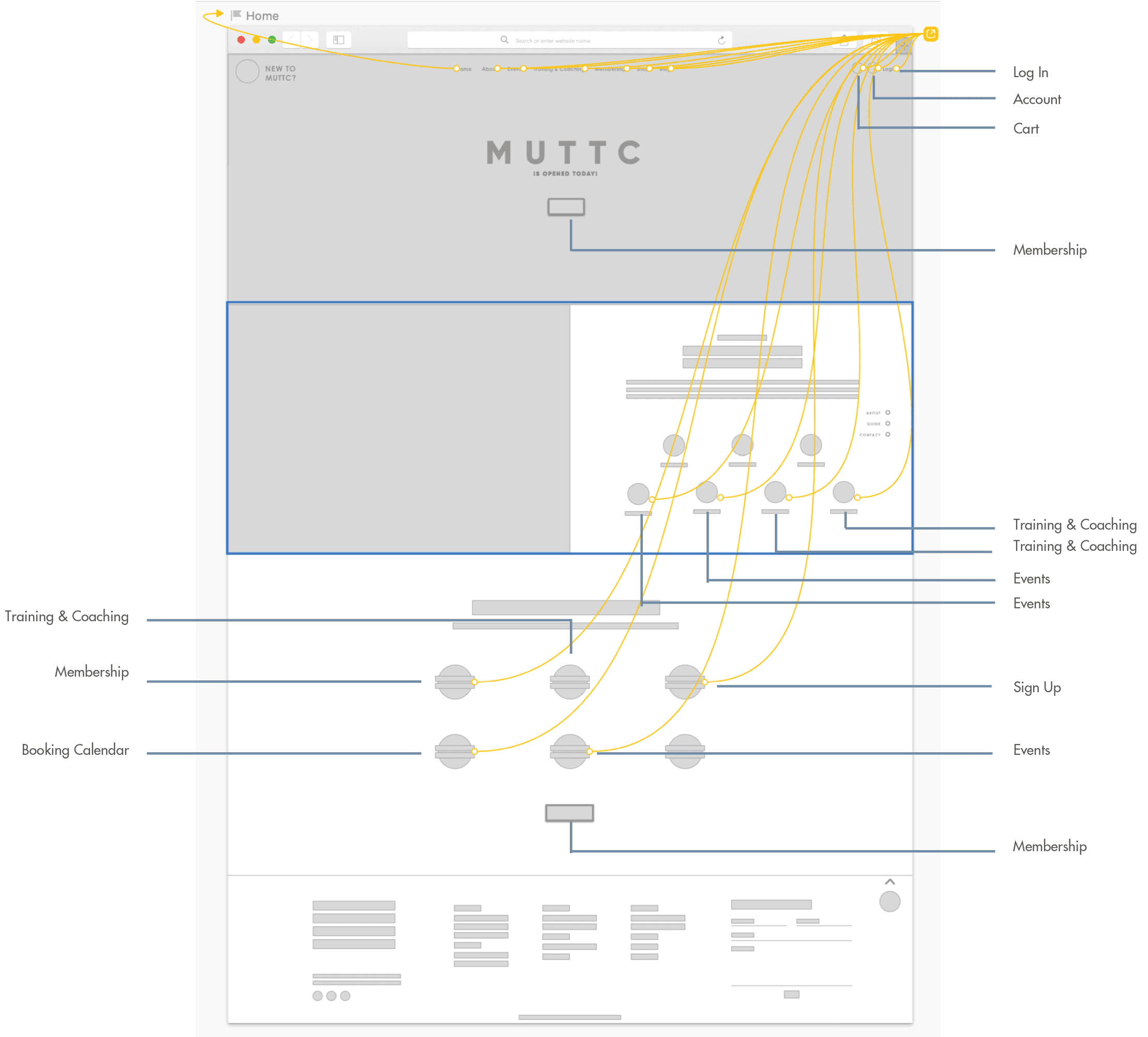Image resolution: width=1148 pixels, height=1037 pixels.
Task: Click the browser forward arrow
Action: [x=310, y=39]
